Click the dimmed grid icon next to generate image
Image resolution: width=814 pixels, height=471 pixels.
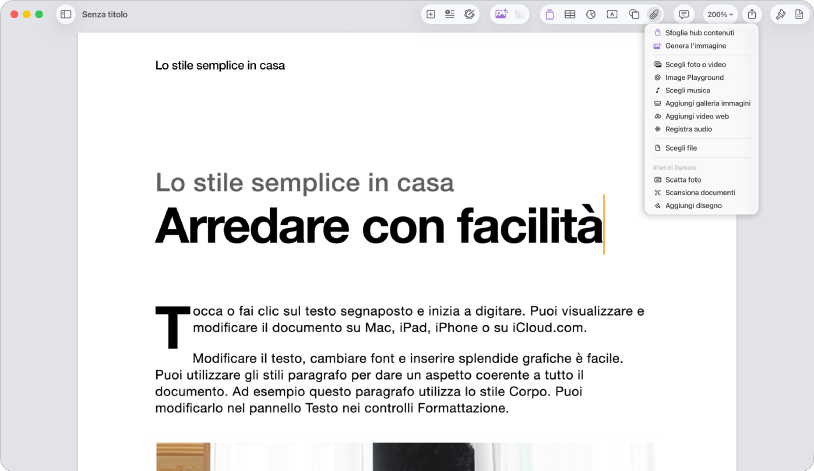click(x=520, y=15)
